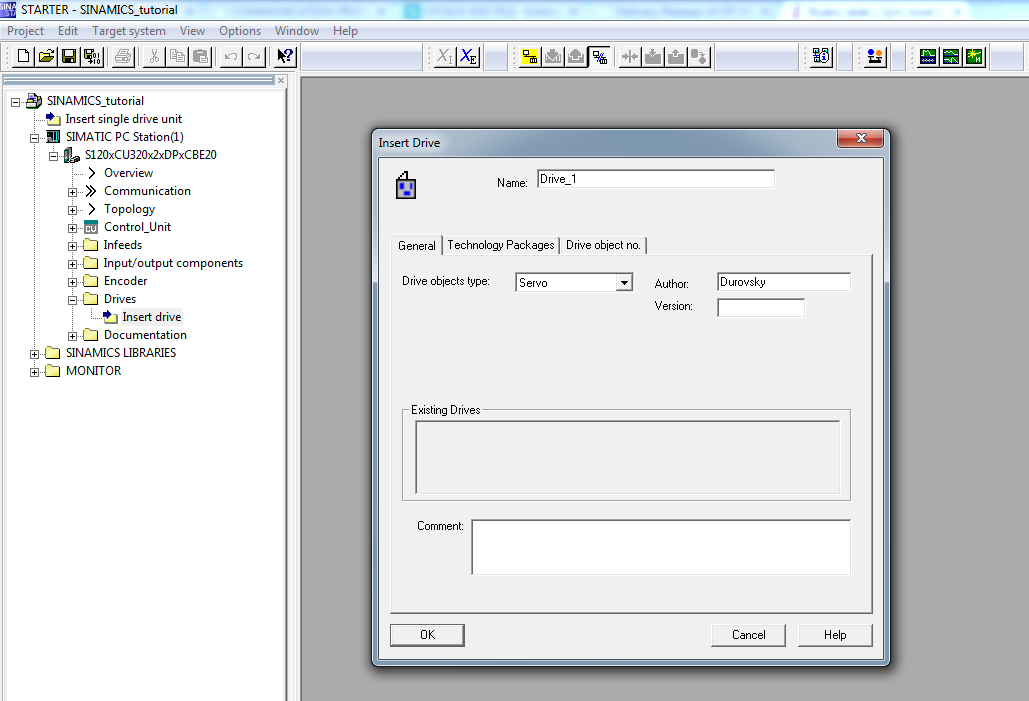
Task: Open the Drive objects type dropdown
Action: point(624,282)
